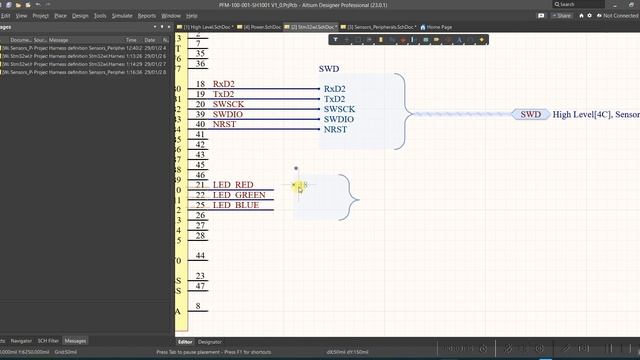The image size is (640, 360).
Task: Open the Project menu
Action: [40, 16]
